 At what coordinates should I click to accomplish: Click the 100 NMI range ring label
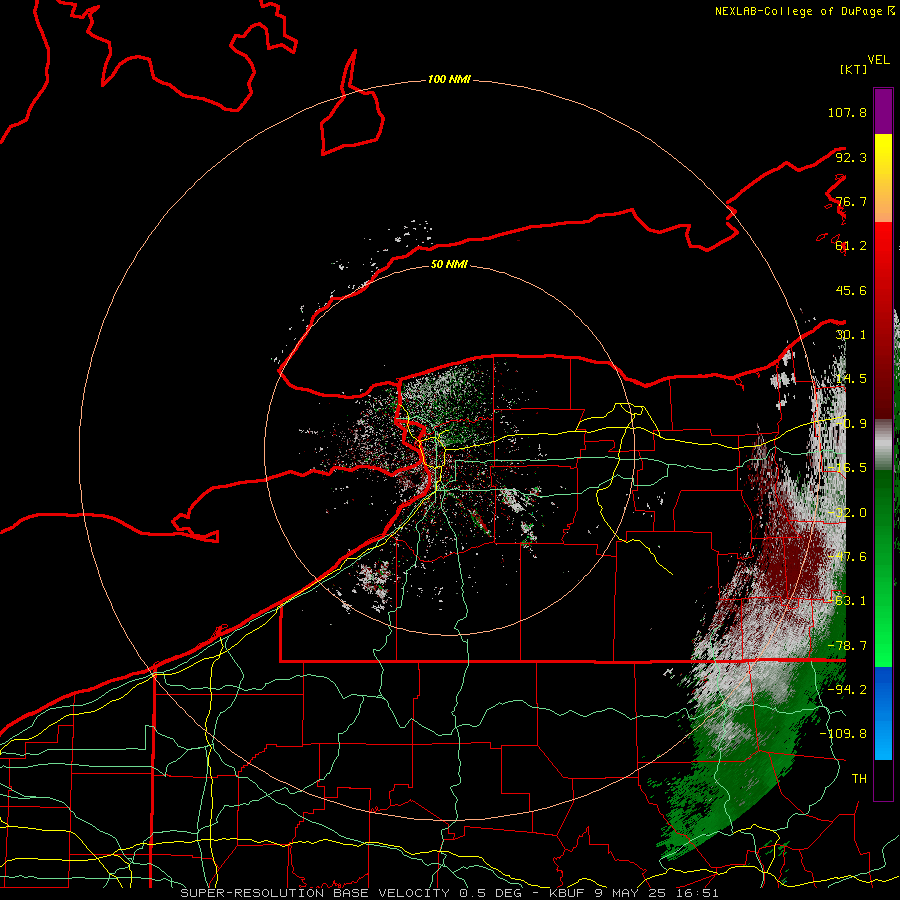(x=449, y=79)
